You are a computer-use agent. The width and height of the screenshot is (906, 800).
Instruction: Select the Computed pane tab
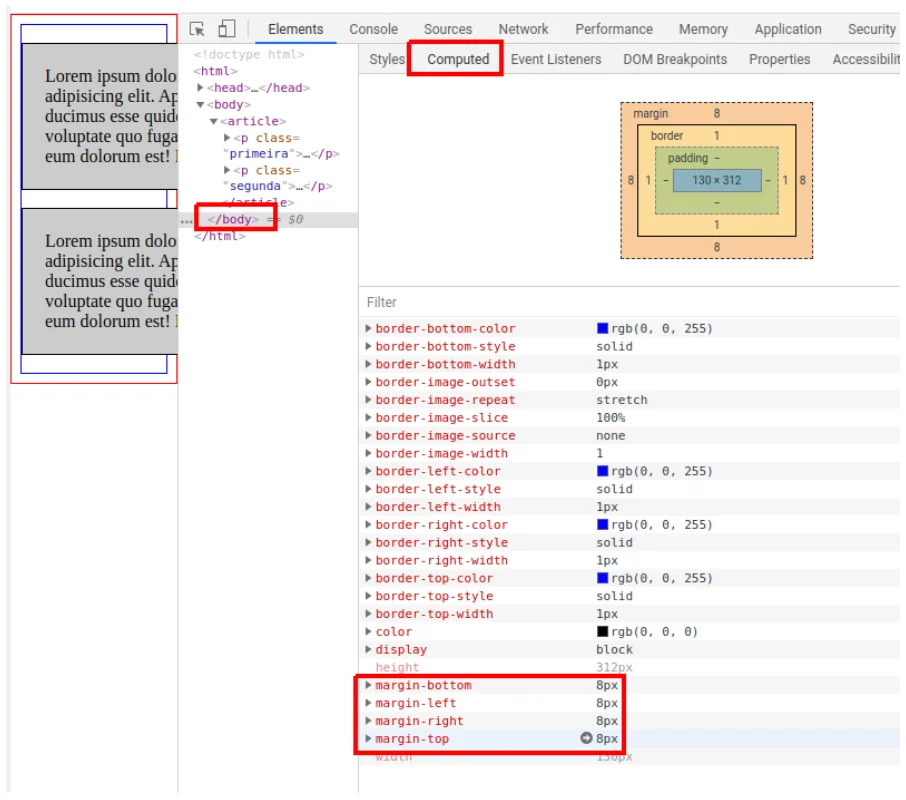pos(458,59)
